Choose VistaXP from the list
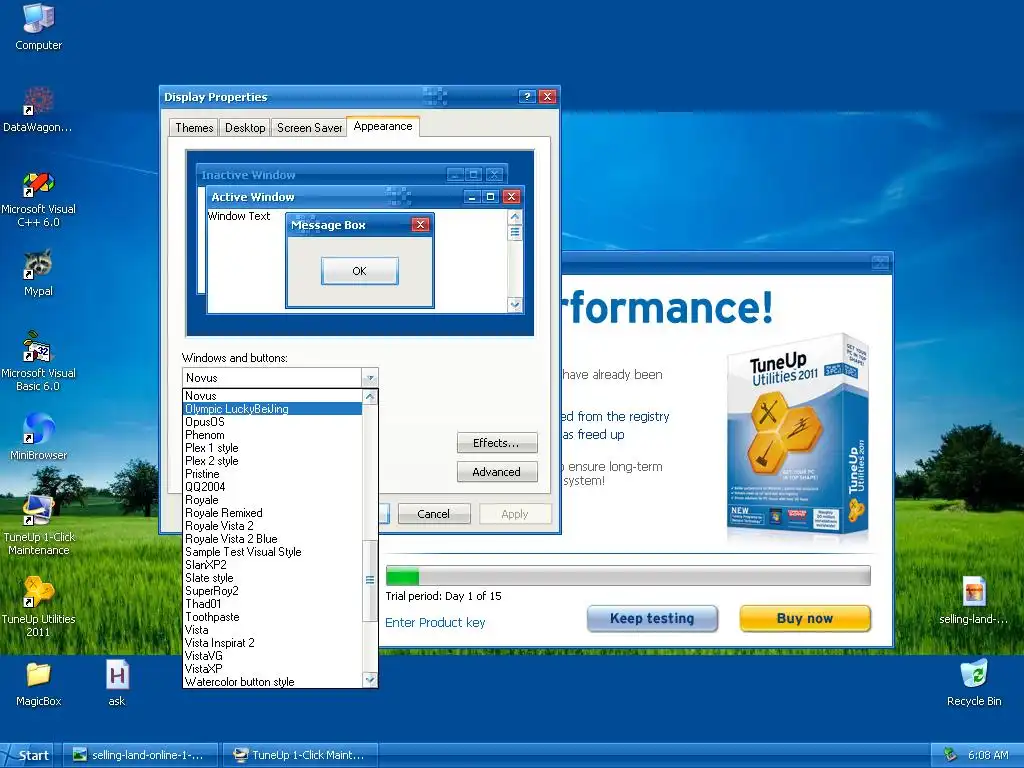This screenshot has width=1024, height=768. pos(272,669)
